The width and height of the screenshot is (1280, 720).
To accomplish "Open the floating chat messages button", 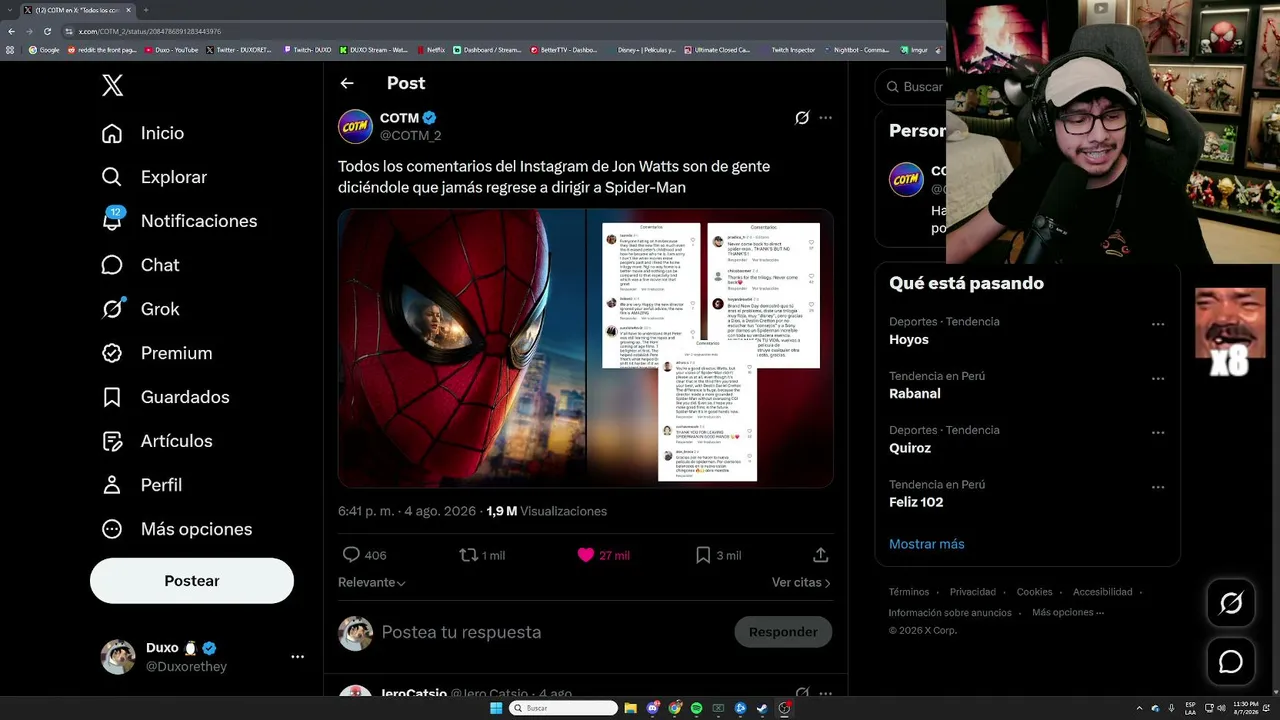I will point(1231,662).
